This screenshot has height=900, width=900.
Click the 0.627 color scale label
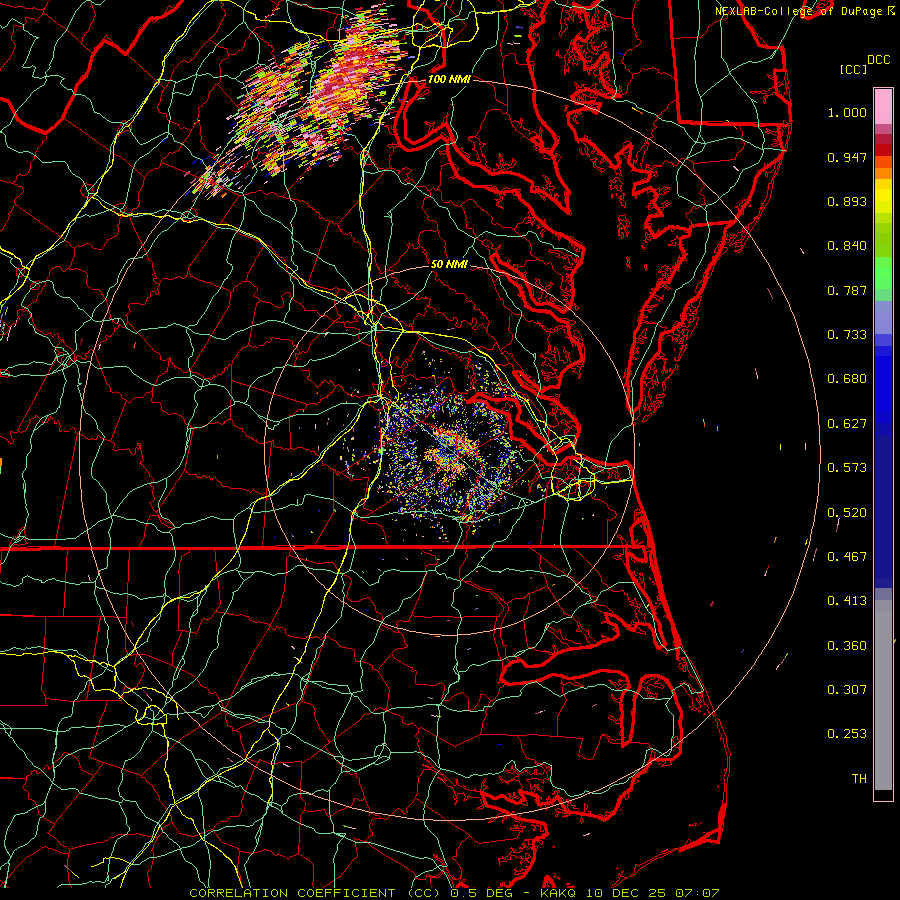[847, 424]
